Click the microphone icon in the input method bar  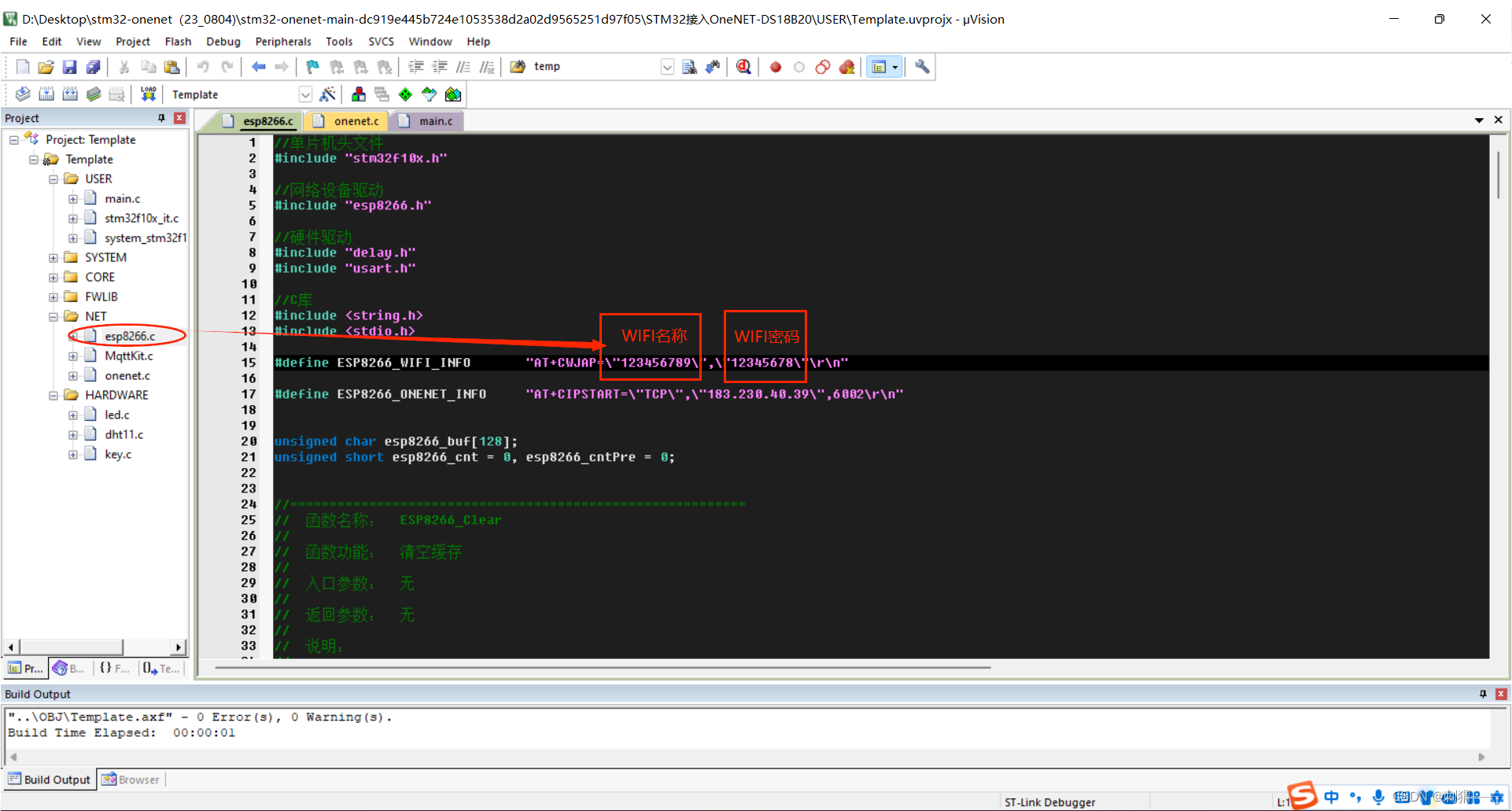(x=1378, y=798)
